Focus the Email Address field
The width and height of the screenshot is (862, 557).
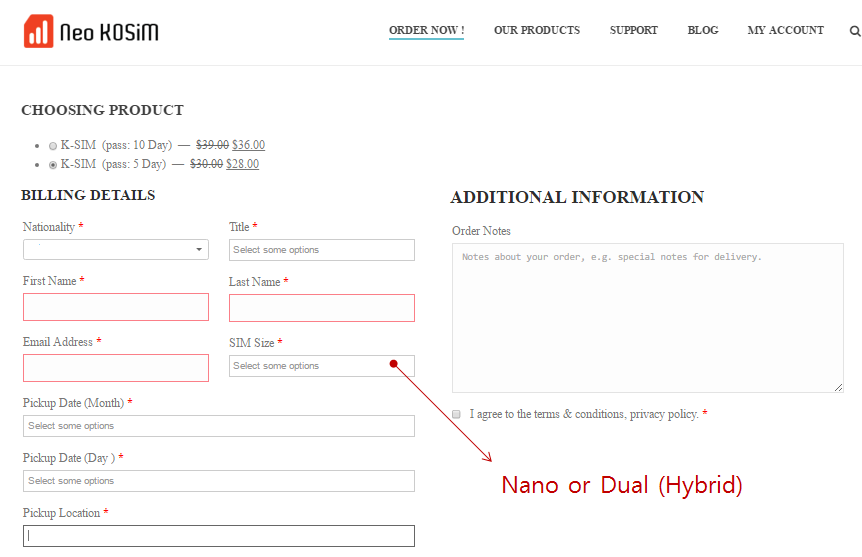[x=115, y=368]
